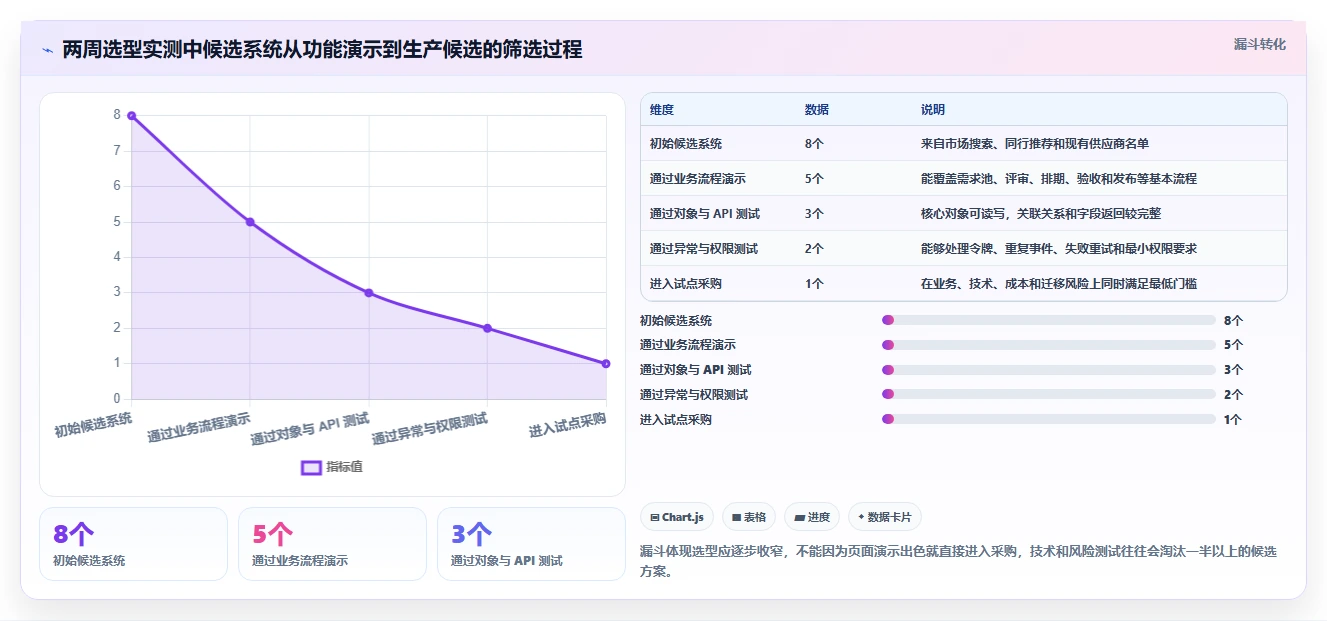This screenshot has width=1327, height=621.
Task: Click progress list label 初始候选系统
Action: (x=676, y=320)
